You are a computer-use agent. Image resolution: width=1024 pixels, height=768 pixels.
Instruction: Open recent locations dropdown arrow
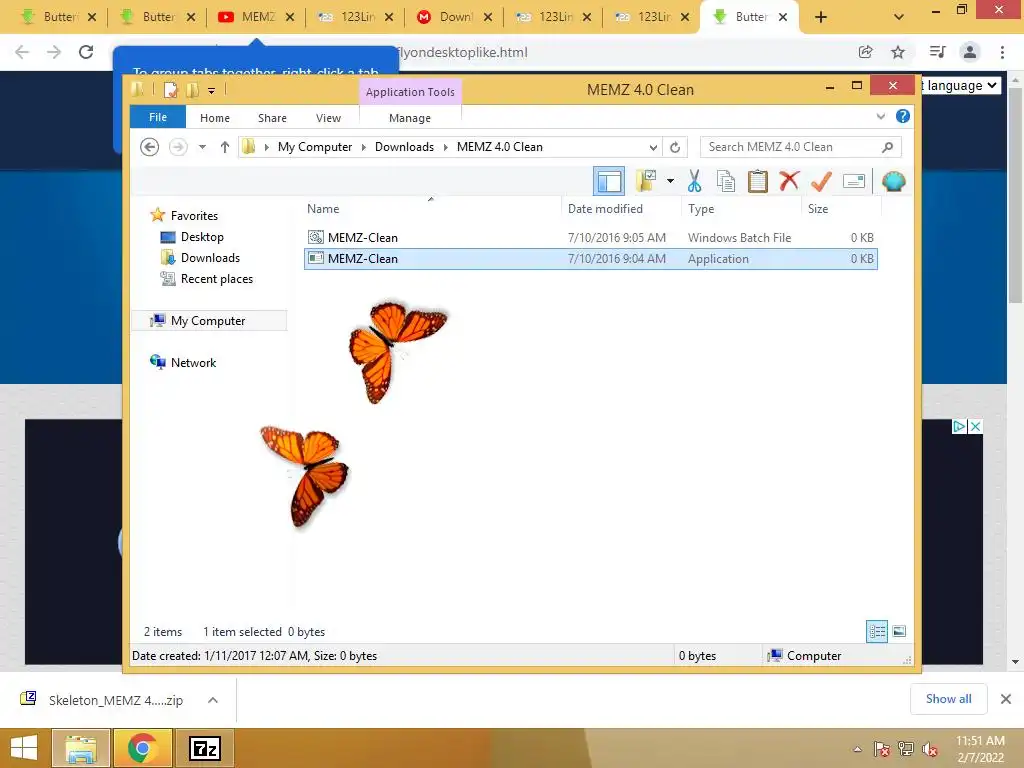pos(202,147)
